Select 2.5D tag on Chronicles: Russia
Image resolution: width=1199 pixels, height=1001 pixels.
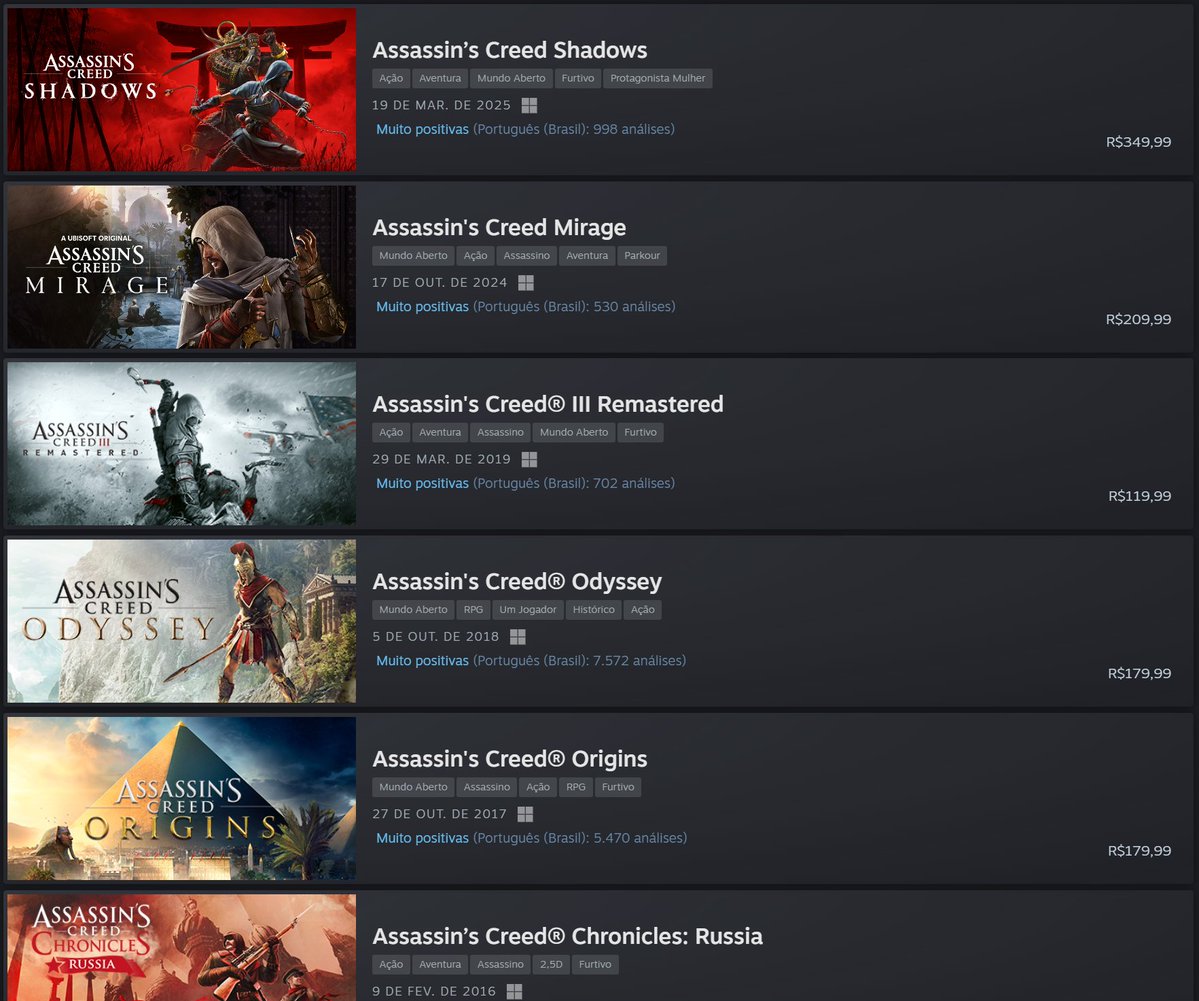(x=551, y=964)
